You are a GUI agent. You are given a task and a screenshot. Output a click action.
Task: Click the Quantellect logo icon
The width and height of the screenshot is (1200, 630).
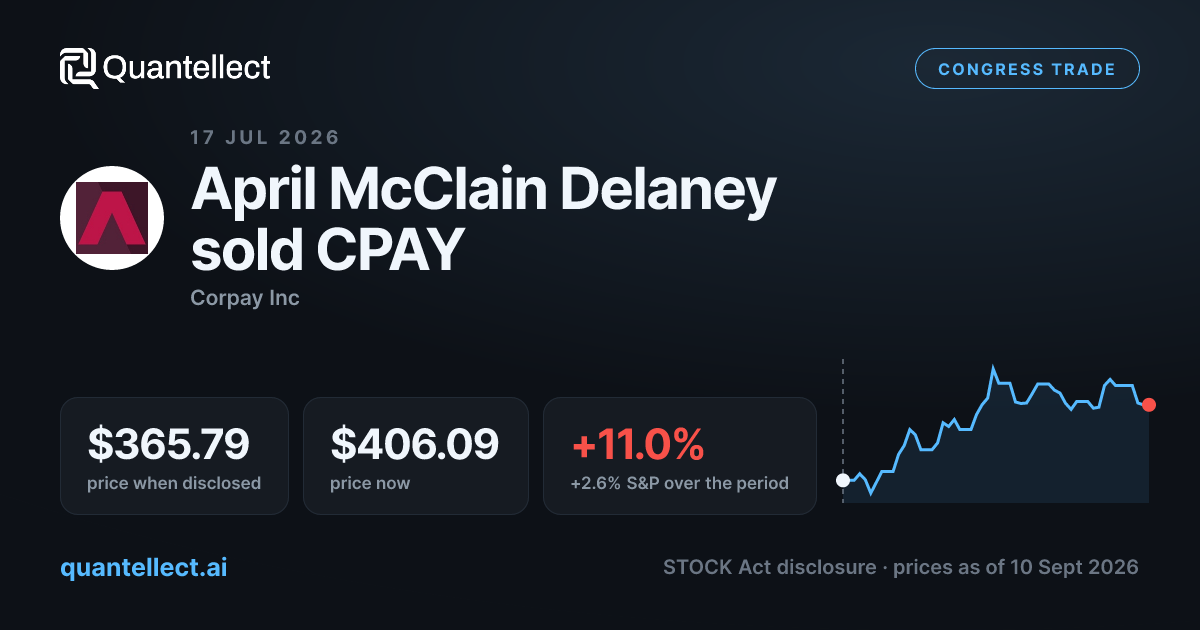(x=79, y=68)
